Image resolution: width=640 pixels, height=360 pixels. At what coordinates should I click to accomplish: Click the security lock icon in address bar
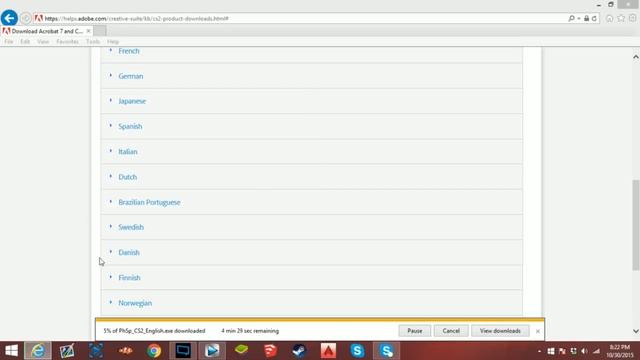[x=586, y=18]
